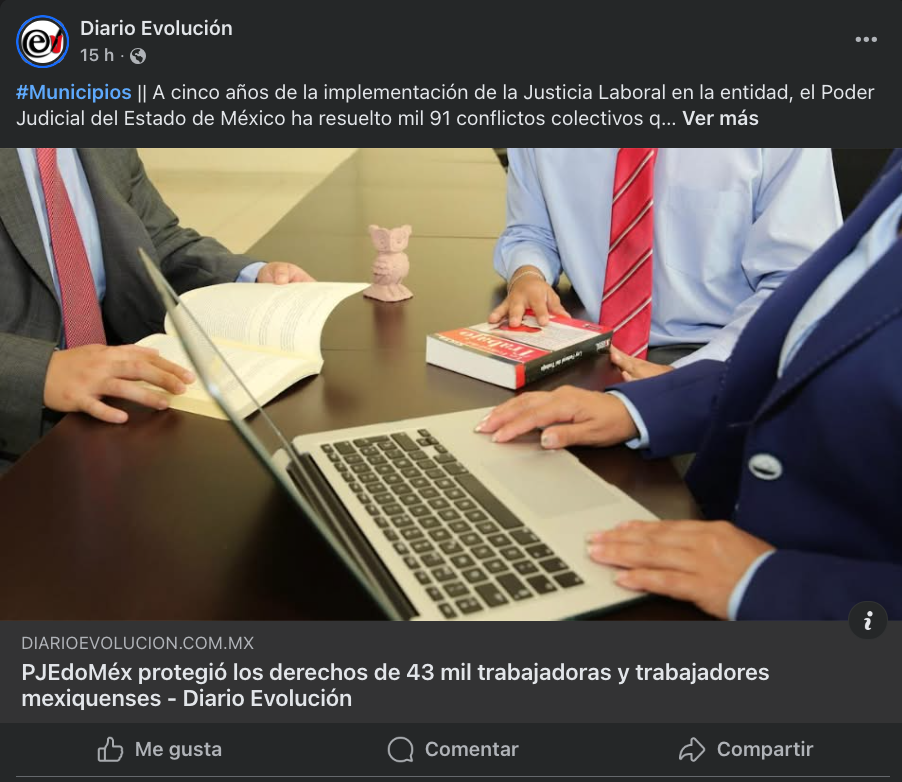Click the info icon on image

pyautogui.click(x=867, y=620)
